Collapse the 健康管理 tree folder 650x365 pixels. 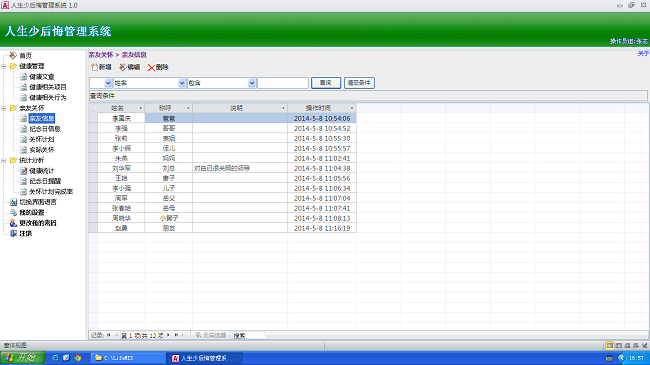pos(4,66)
